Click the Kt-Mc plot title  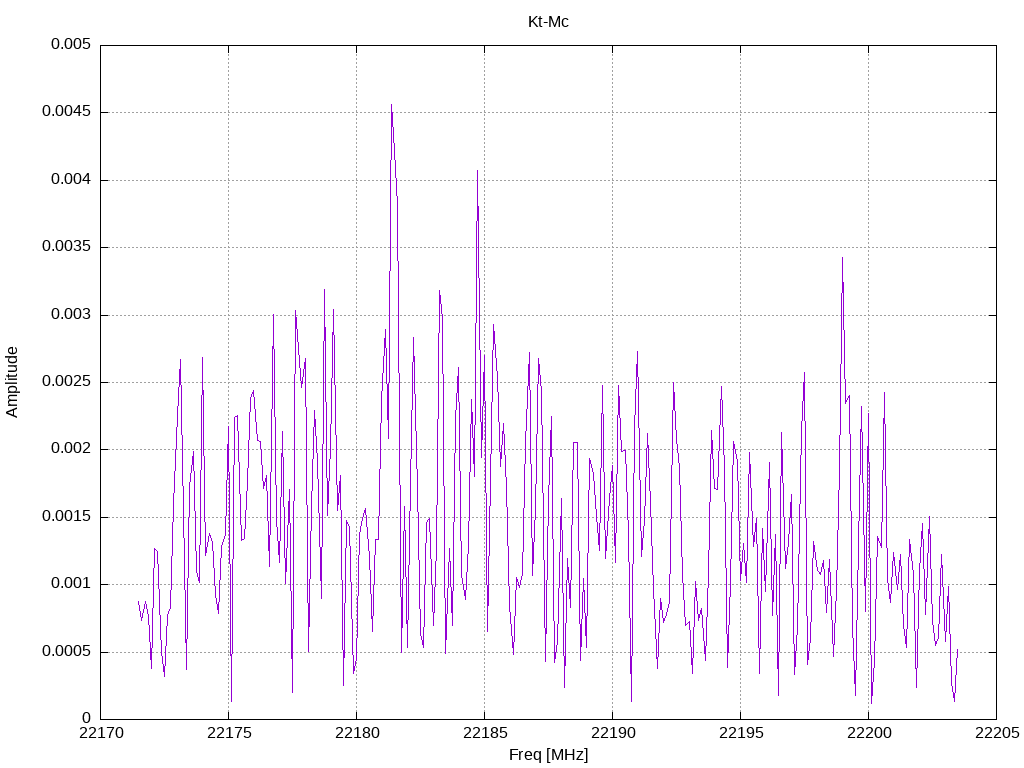tap(548, 22)
